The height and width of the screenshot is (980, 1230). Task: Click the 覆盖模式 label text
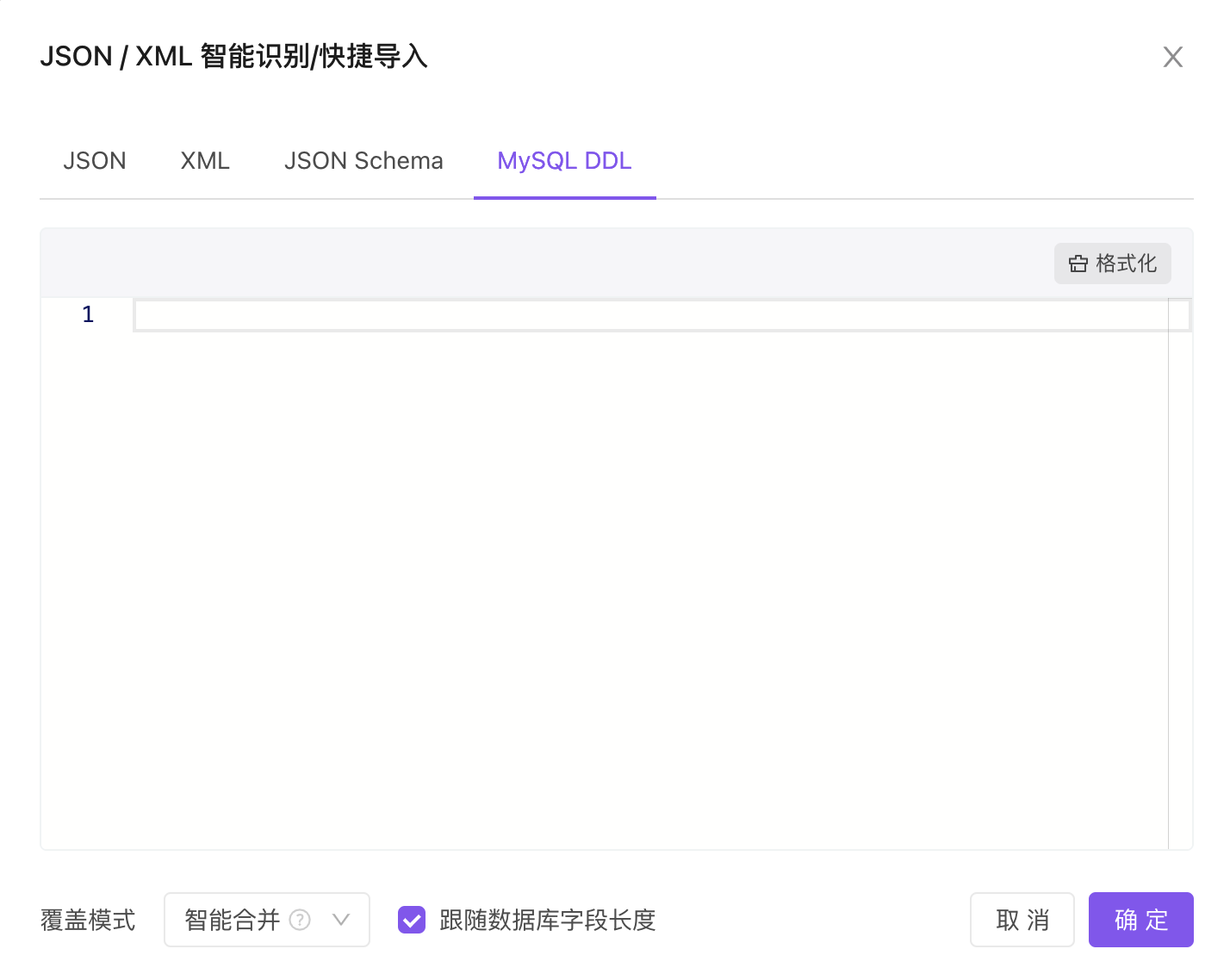pyautogui.click(x=88, y=920)
